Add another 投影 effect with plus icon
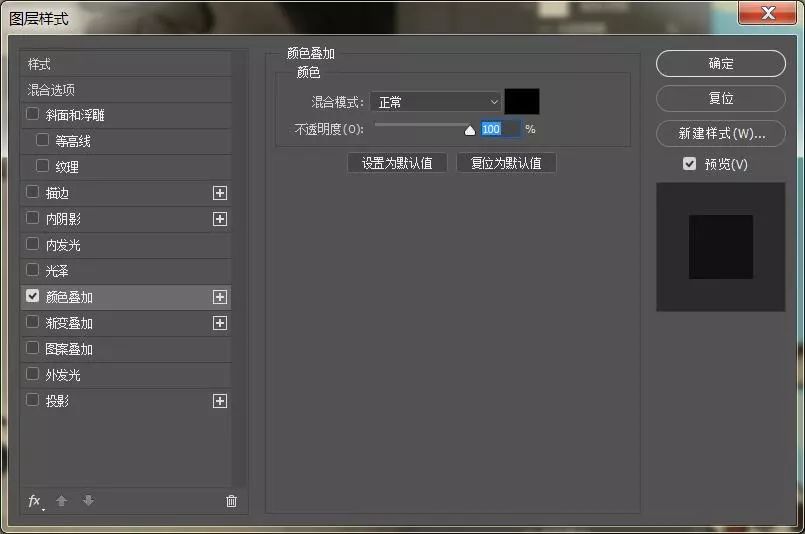805x534 pixels. coord(220,401)
